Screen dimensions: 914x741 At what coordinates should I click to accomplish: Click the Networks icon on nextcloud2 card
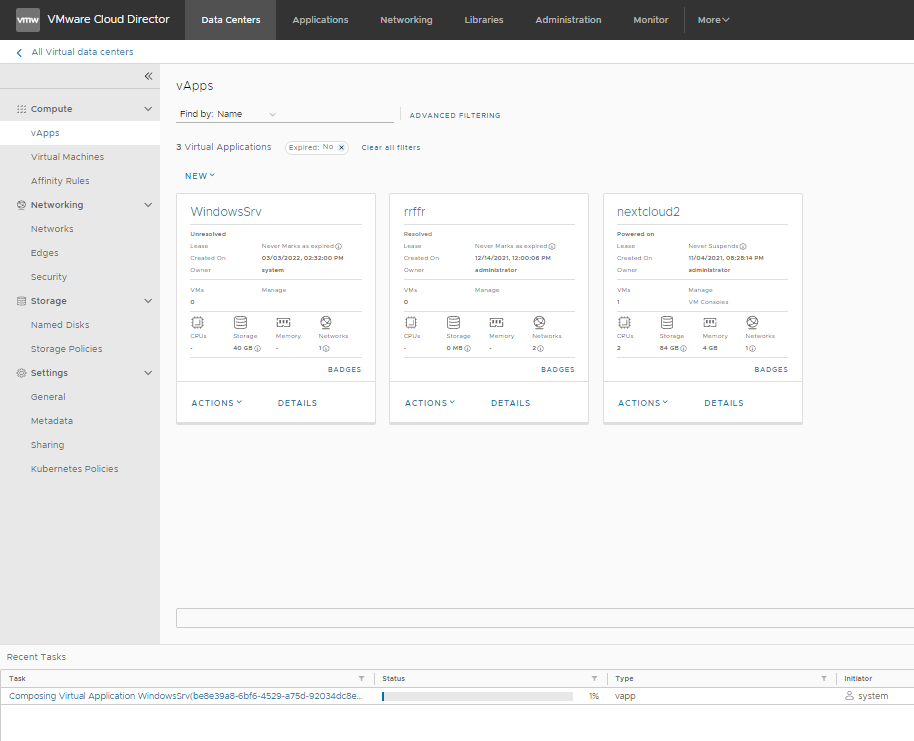(x=752, y=322)
